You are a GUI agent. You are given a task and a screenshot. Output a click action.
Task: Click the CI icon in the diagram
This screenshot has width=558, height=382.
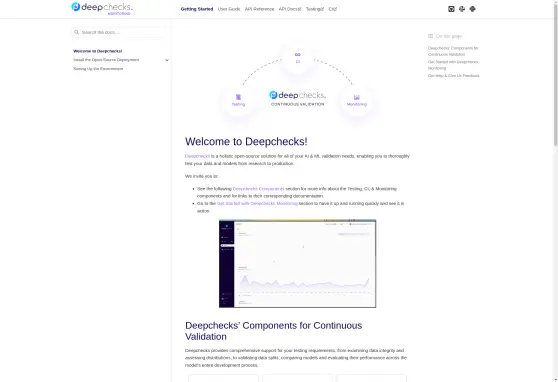(298, 58)
